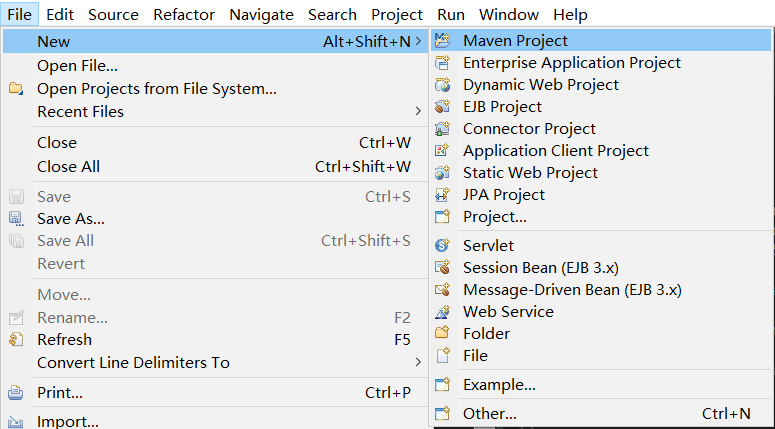Expand the Recent Files submenu arrow
775x429 pixels.
418,111
